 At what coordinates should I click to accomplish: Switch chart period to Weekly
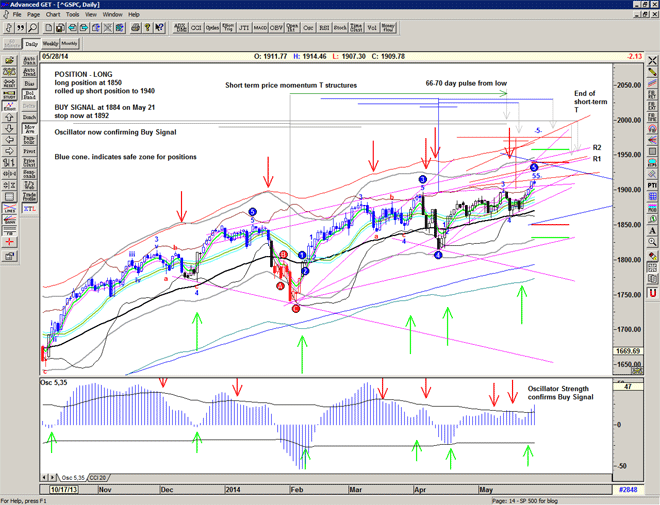49,44
